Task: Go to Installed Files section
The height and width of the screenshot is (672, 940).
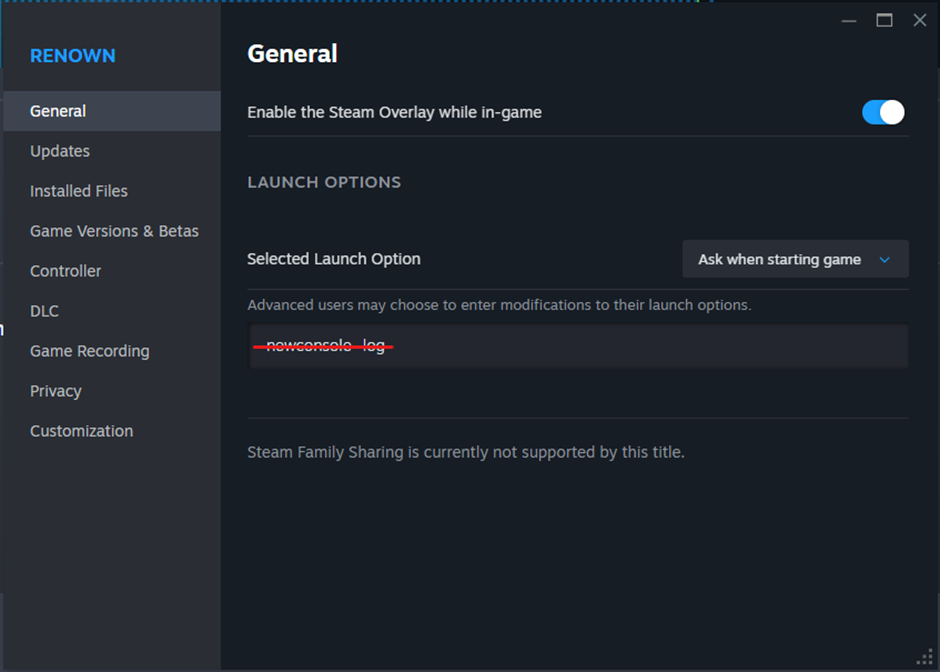Action: coord(79,191)
